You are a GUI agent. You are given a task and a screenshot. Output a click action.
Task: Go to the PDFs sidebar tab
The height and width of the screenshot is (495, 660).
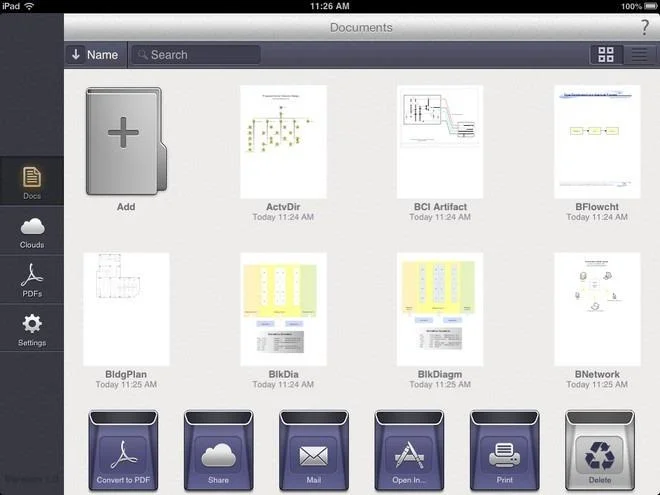pos(32,280)
